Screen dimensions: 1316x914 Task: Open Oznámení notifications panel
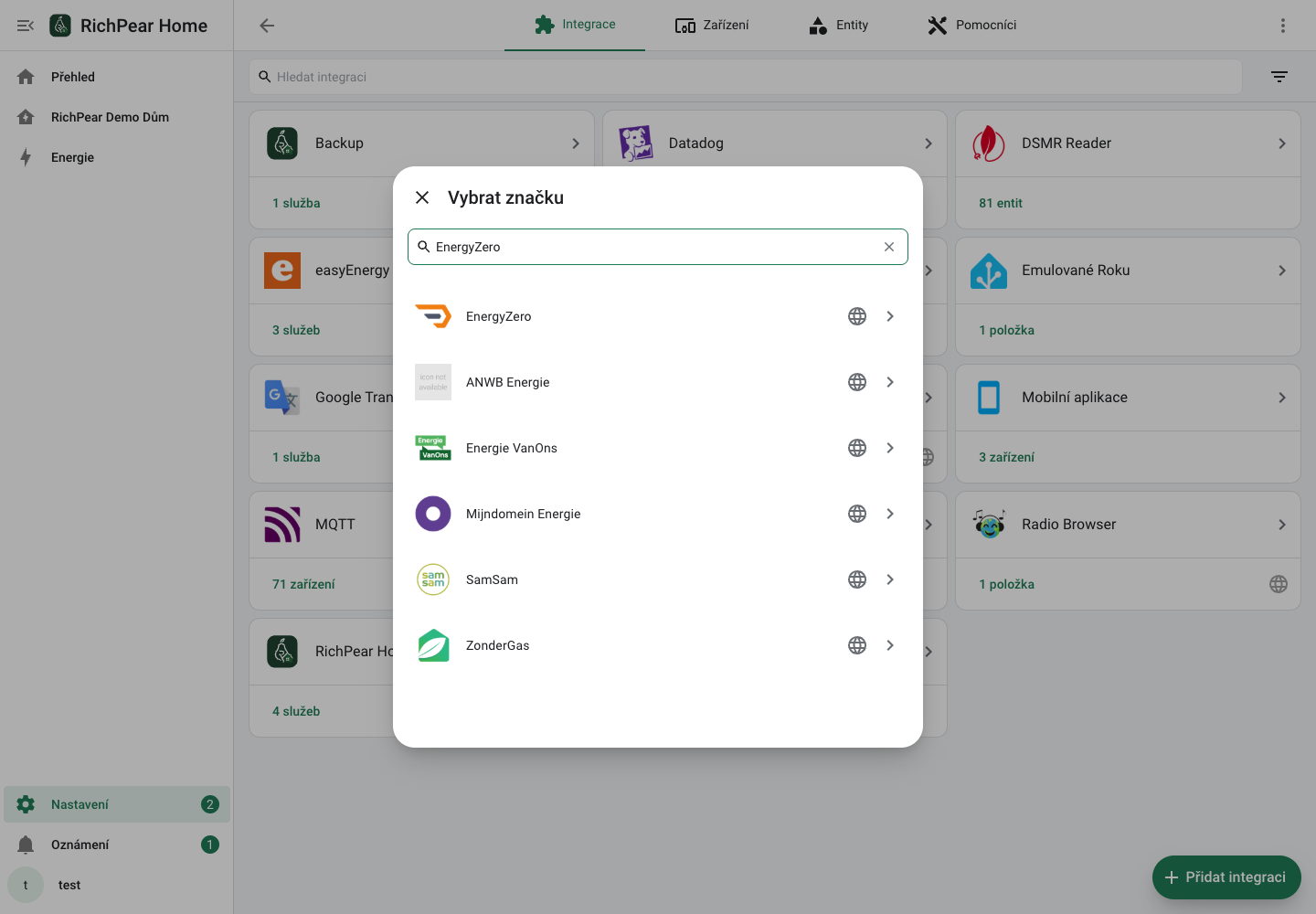tap(117, 845)
